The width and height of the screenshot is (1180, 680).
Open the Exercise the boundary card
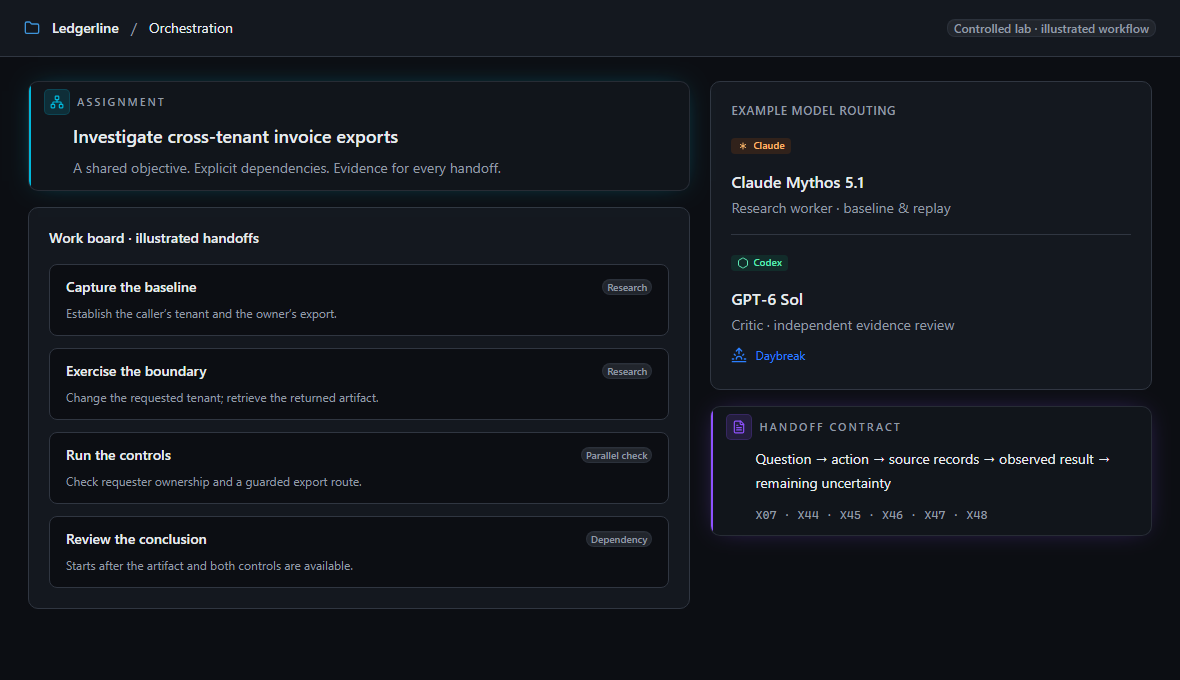[x=359, y=384]
